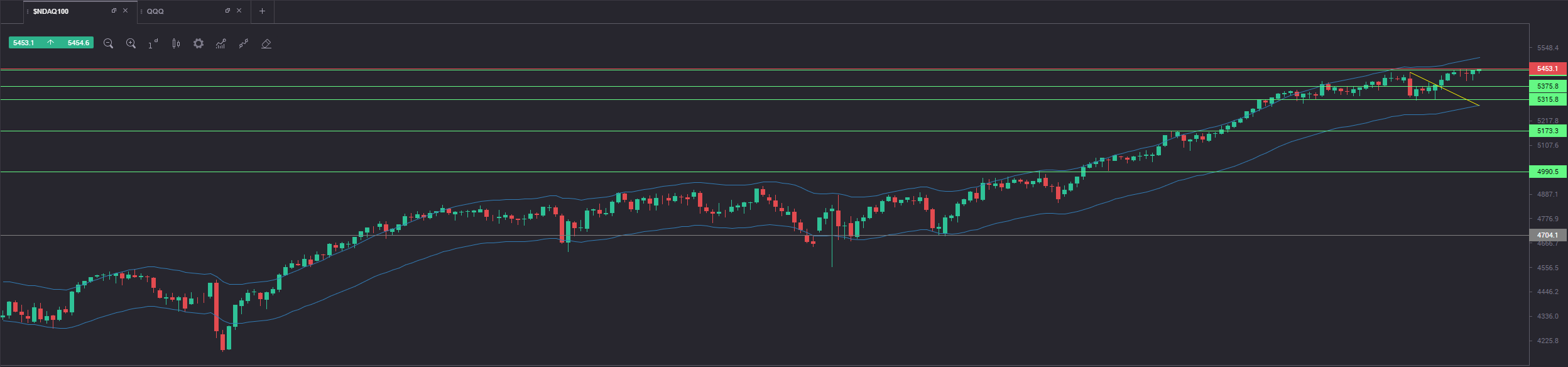The height and width of the screenshot is (367, 1568).
Task: Switch to the $NDAQ100 tab
Action: click(x=51, y=11)
